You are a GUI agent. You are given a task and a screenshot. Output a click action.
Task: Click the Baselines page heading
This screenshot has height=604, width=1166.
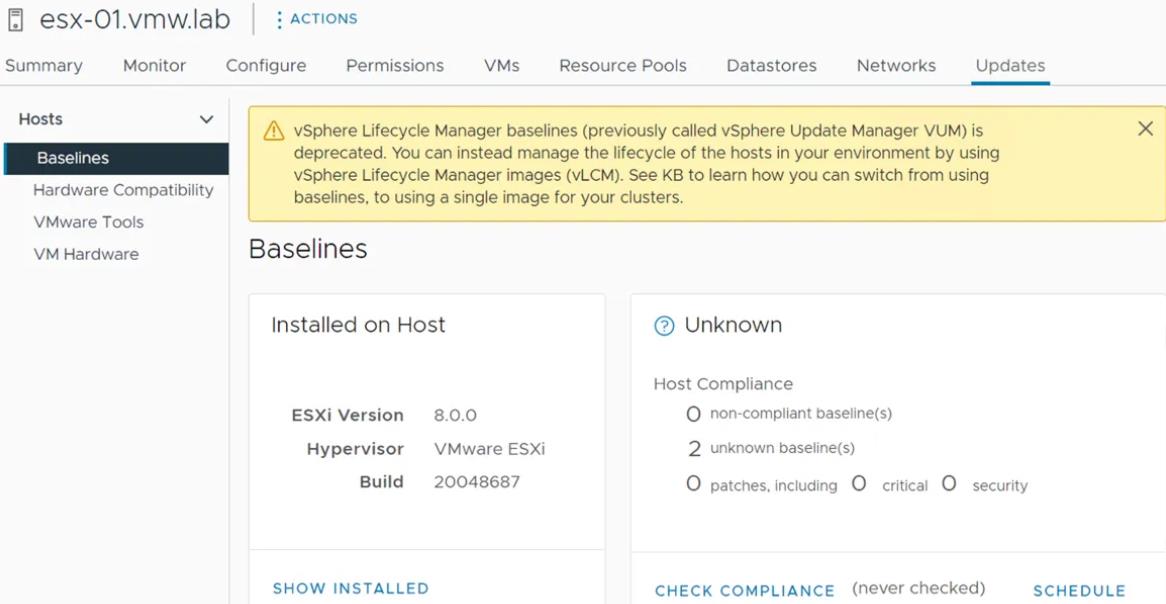(x=308, y=249)
